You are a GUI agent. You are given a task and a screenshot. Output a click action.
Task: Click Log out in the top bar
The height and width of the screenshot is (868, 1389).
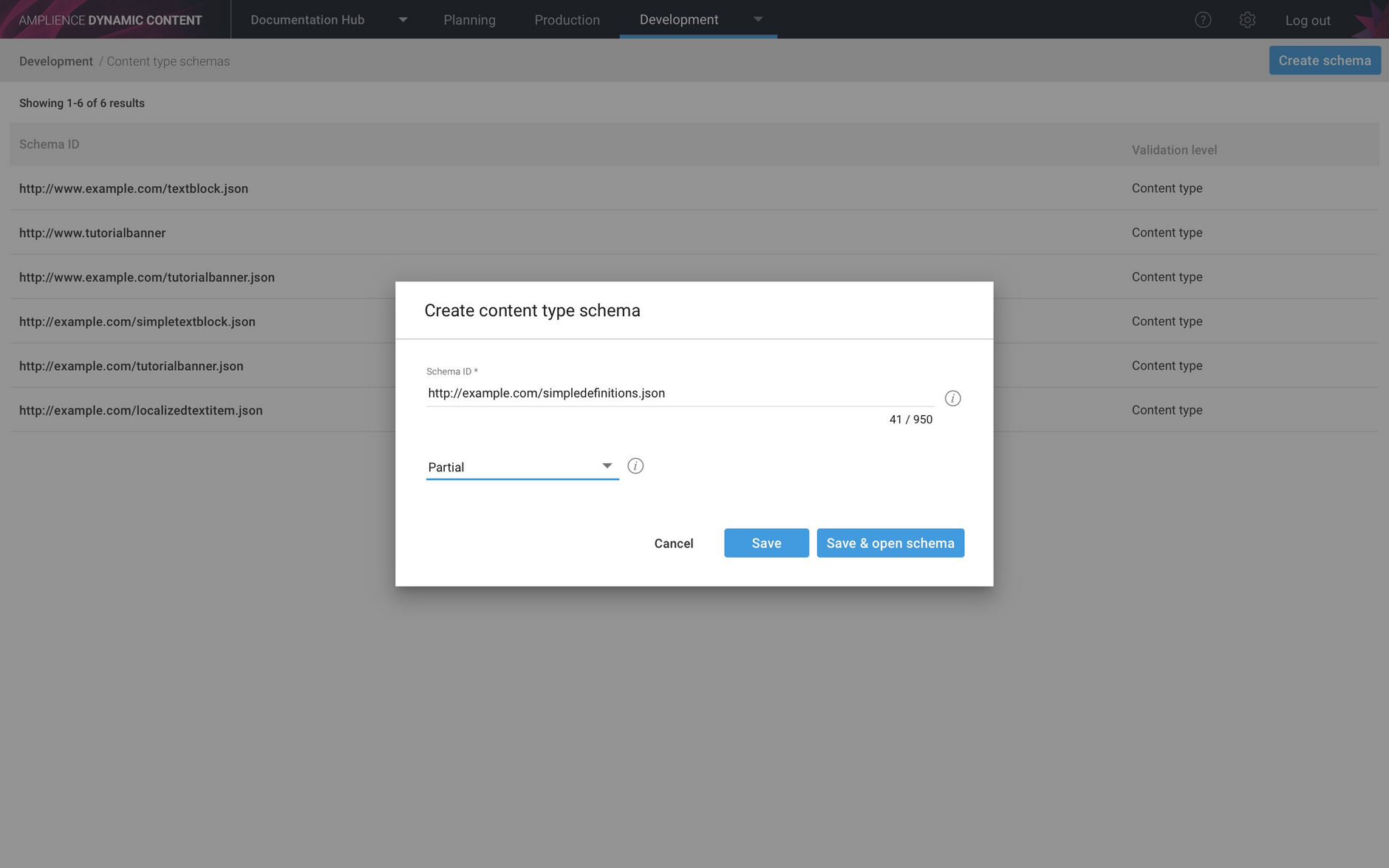coord(1307,19)
